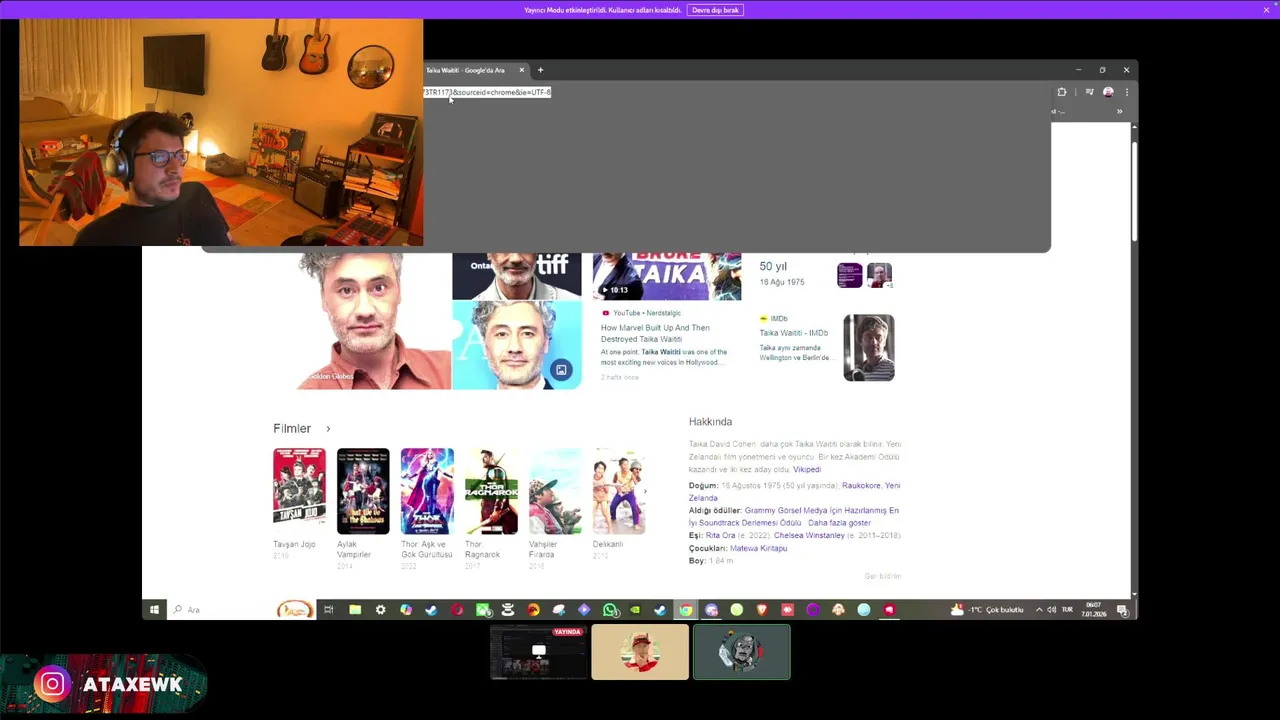
Task: Open Thor: Aşk ve Gök Gürültüsü poster
Action: point(427,491)
